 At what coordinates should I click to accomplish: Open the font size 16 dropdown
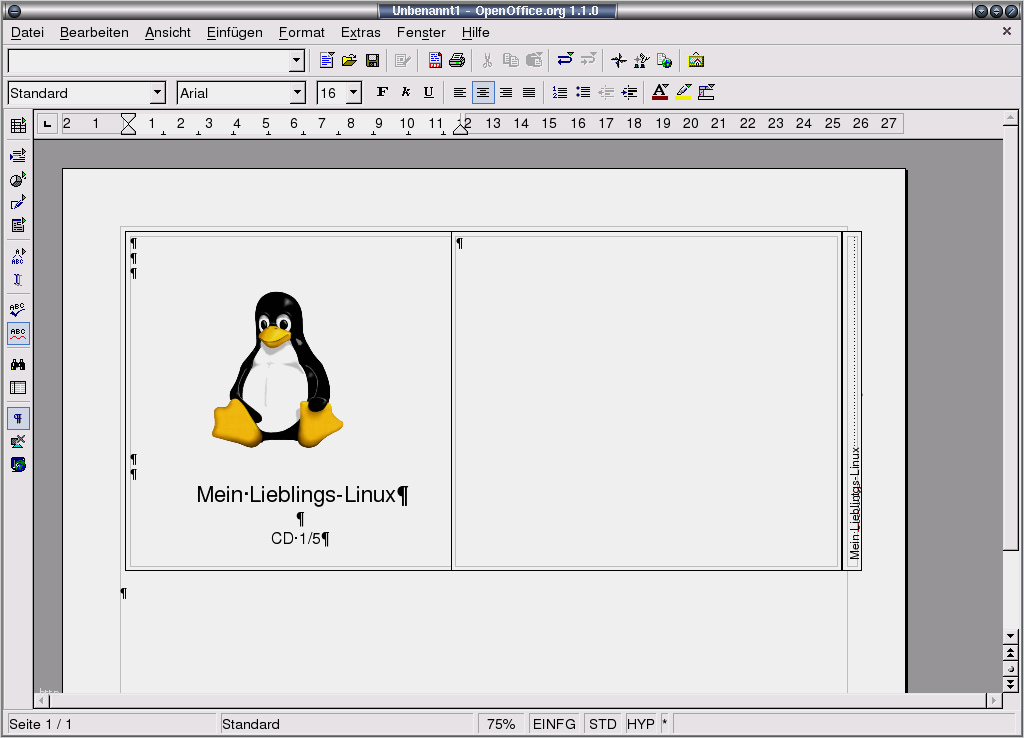pos(353,93)
